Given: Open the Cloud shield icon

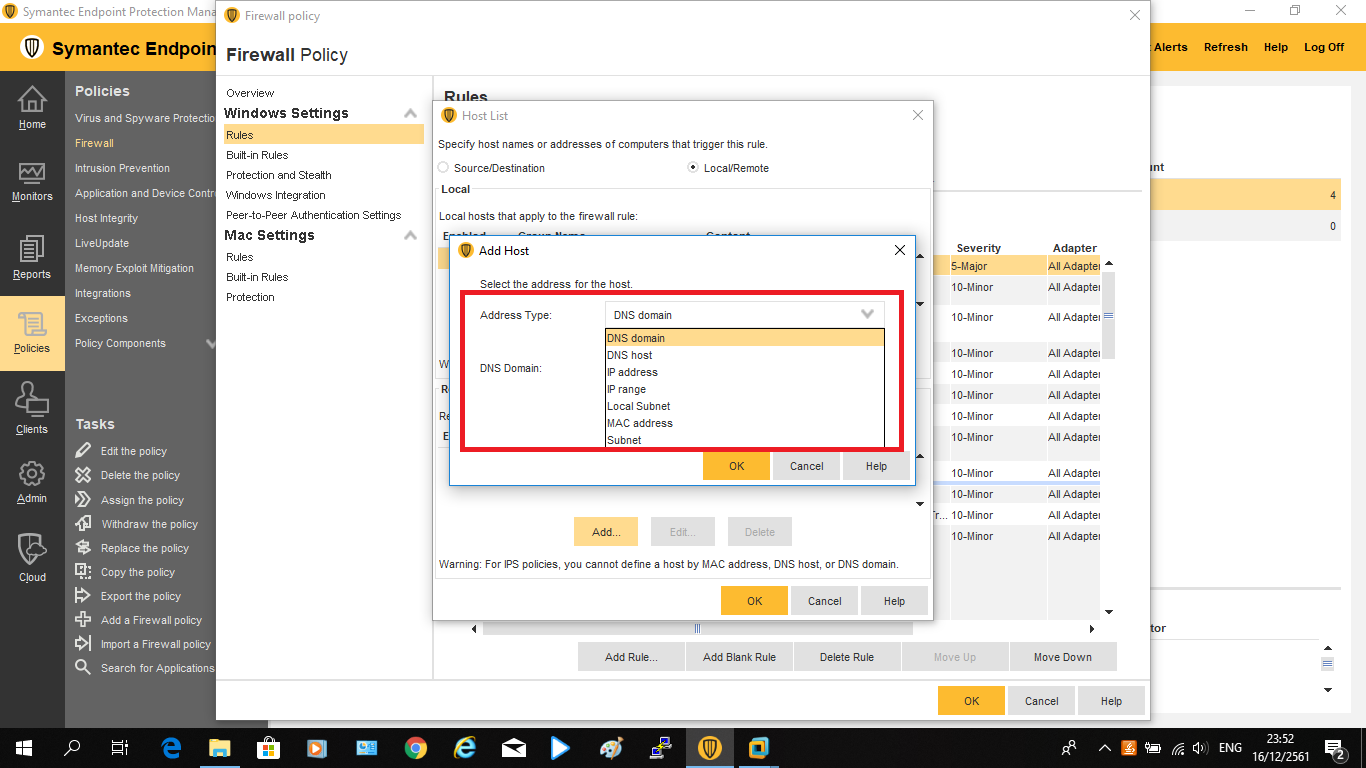Looking at the screenshot, I should [32, 550].
